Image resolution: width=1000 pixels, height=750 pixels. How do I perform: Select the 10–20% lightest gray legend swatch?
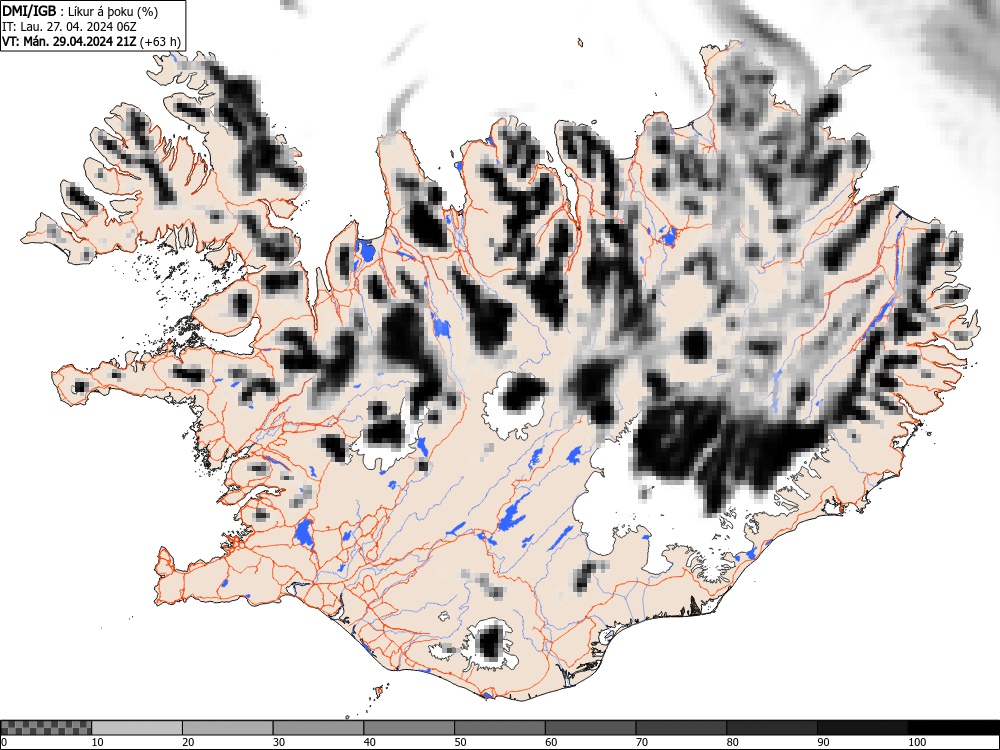137,728
